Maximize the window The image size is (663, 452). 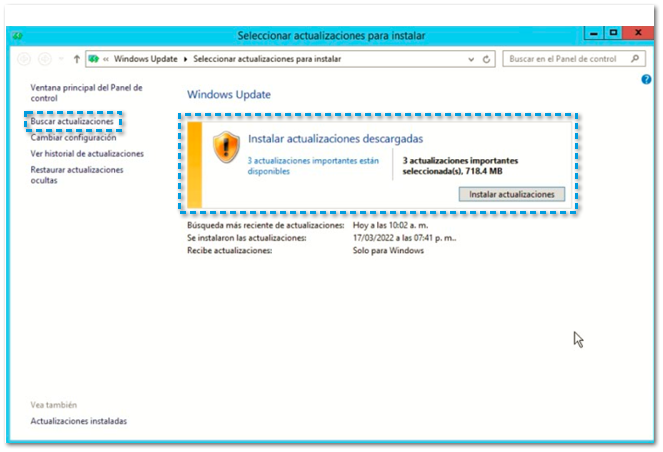click(x=613, y=33)
